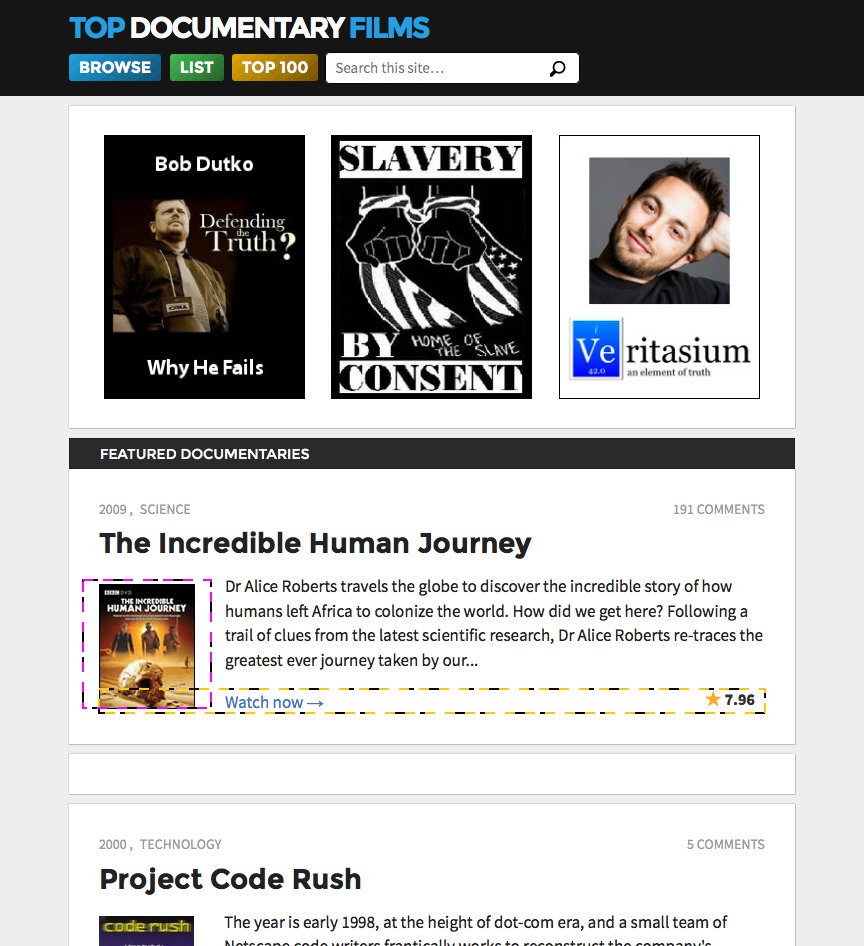Open the Project Code Rush title
Viewport: 864px width, 946px height.
pos(230,879)
